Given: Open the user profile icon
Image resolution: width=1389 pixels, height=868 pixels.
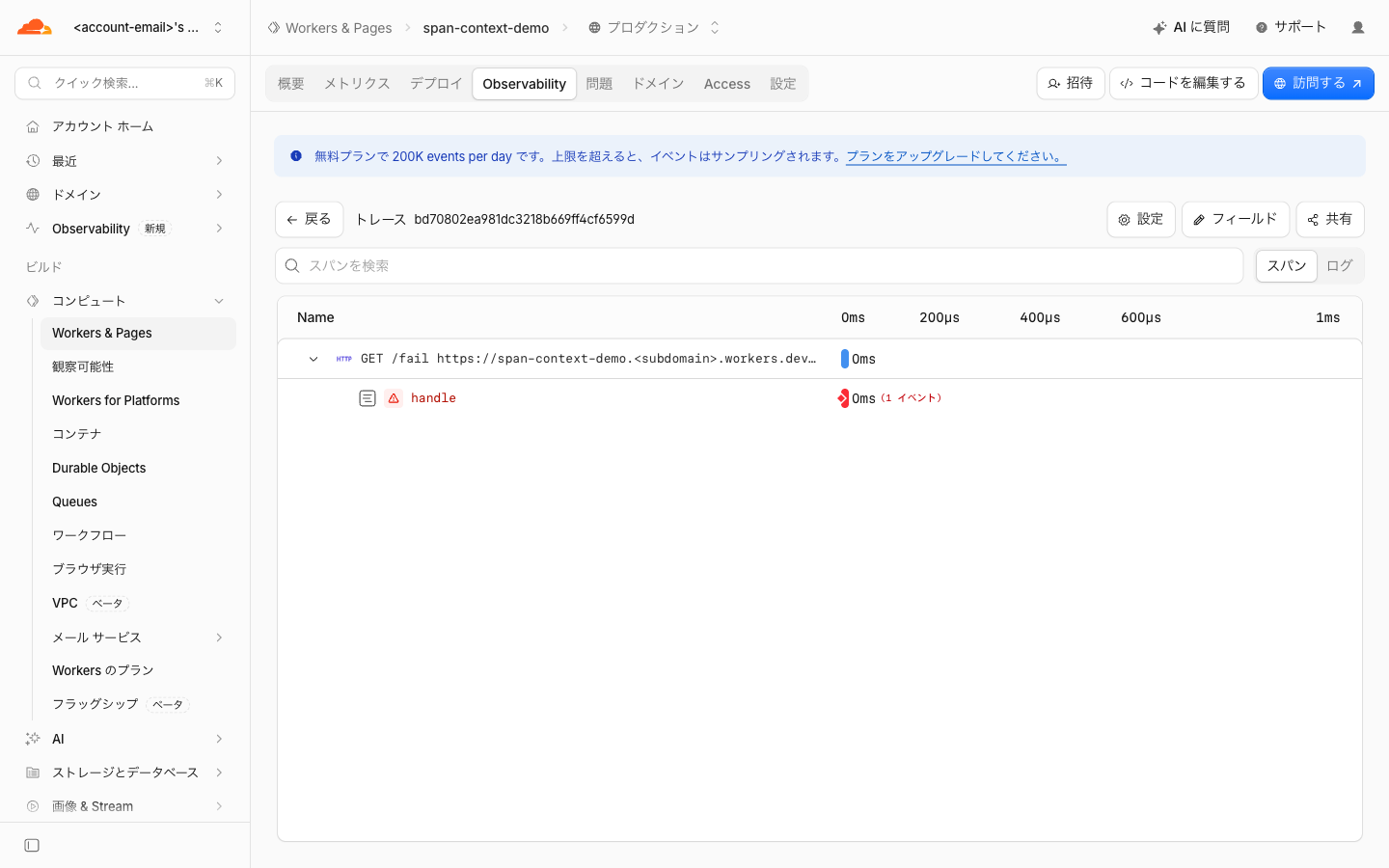Looking at the screenshot, I should [x=1358, y=27].
